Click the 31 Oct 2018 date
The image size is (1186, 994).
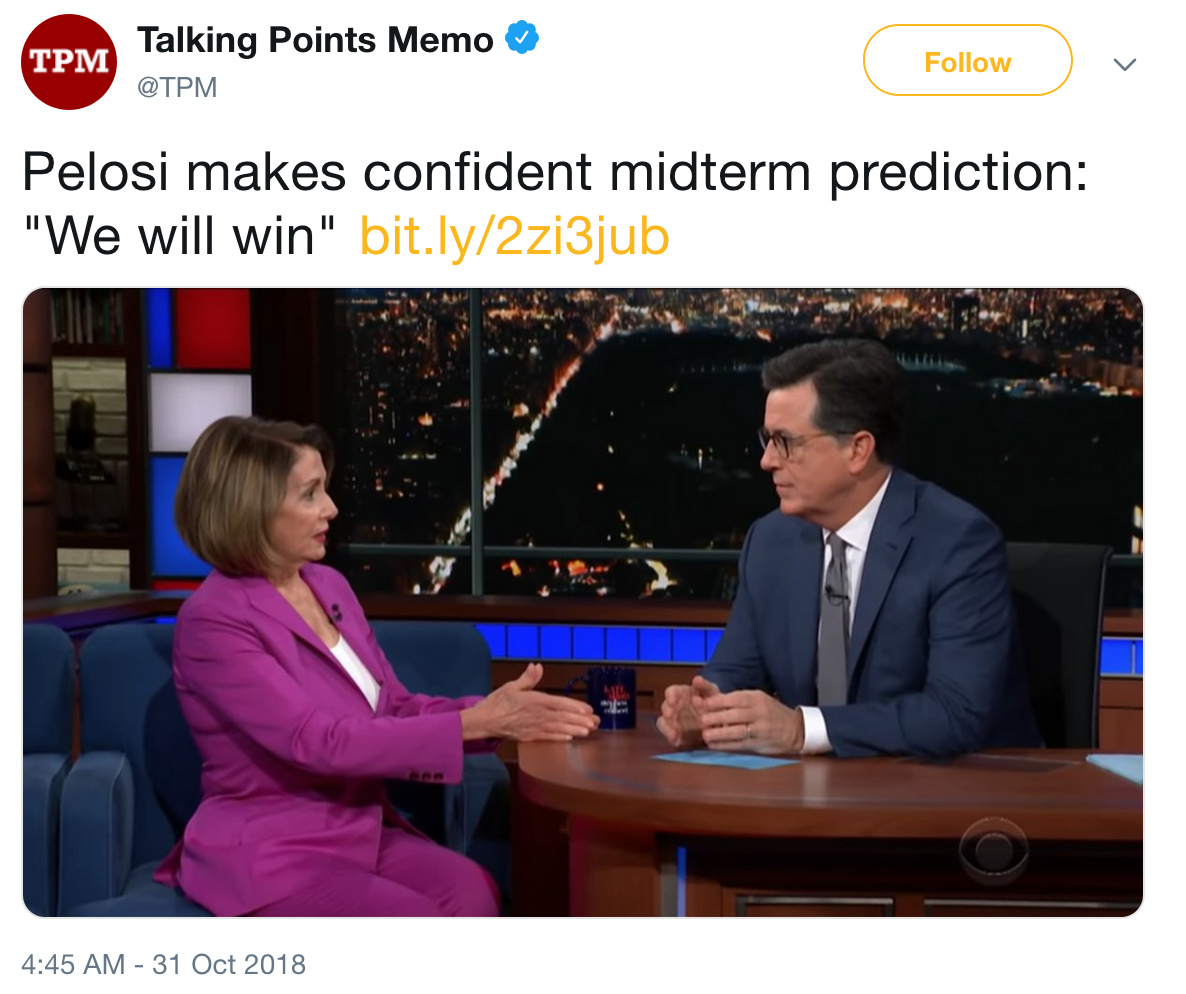tap(229, 964)
